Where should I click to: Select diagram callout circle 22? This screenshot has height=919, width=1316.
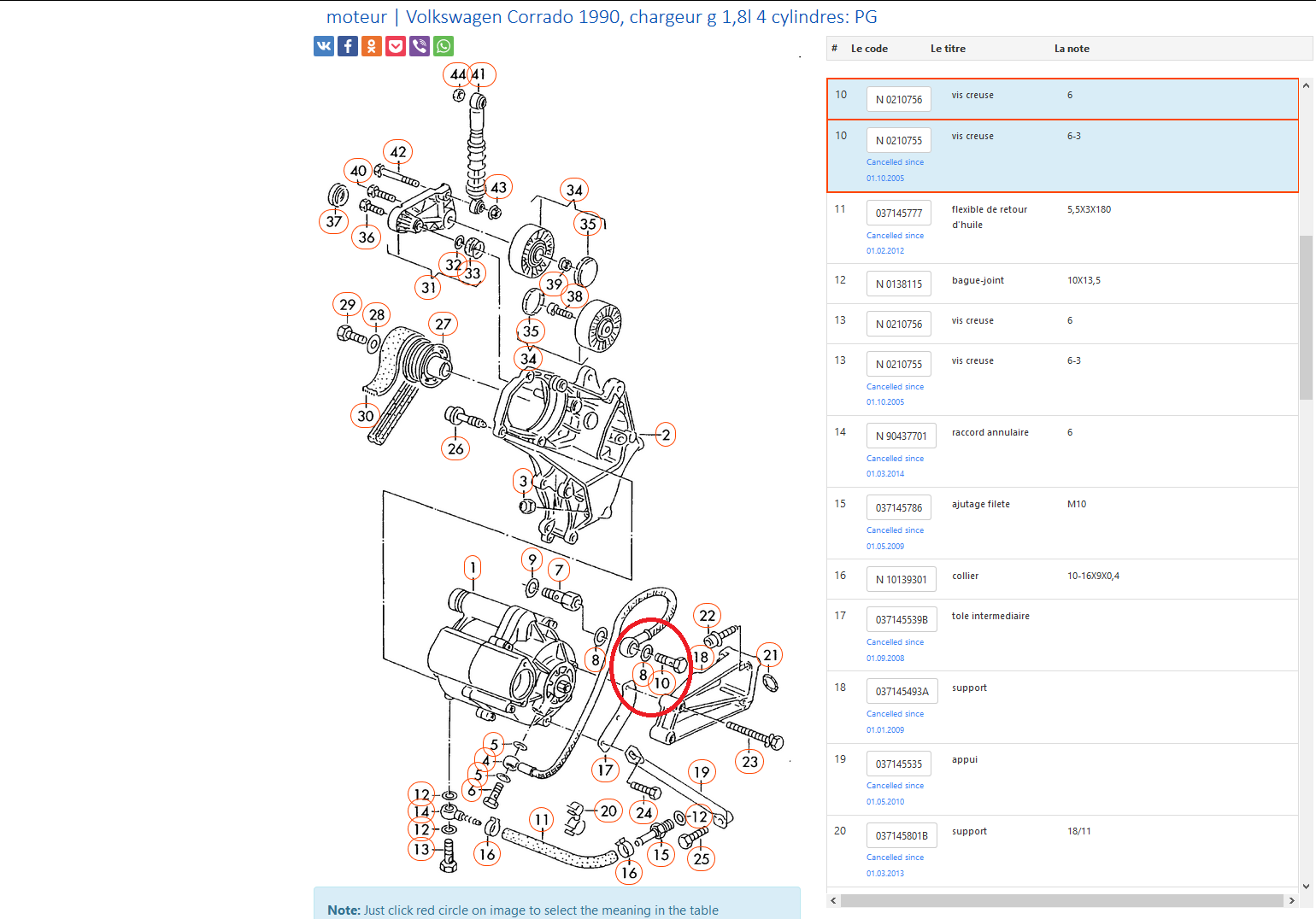click(x=707, y=616)
